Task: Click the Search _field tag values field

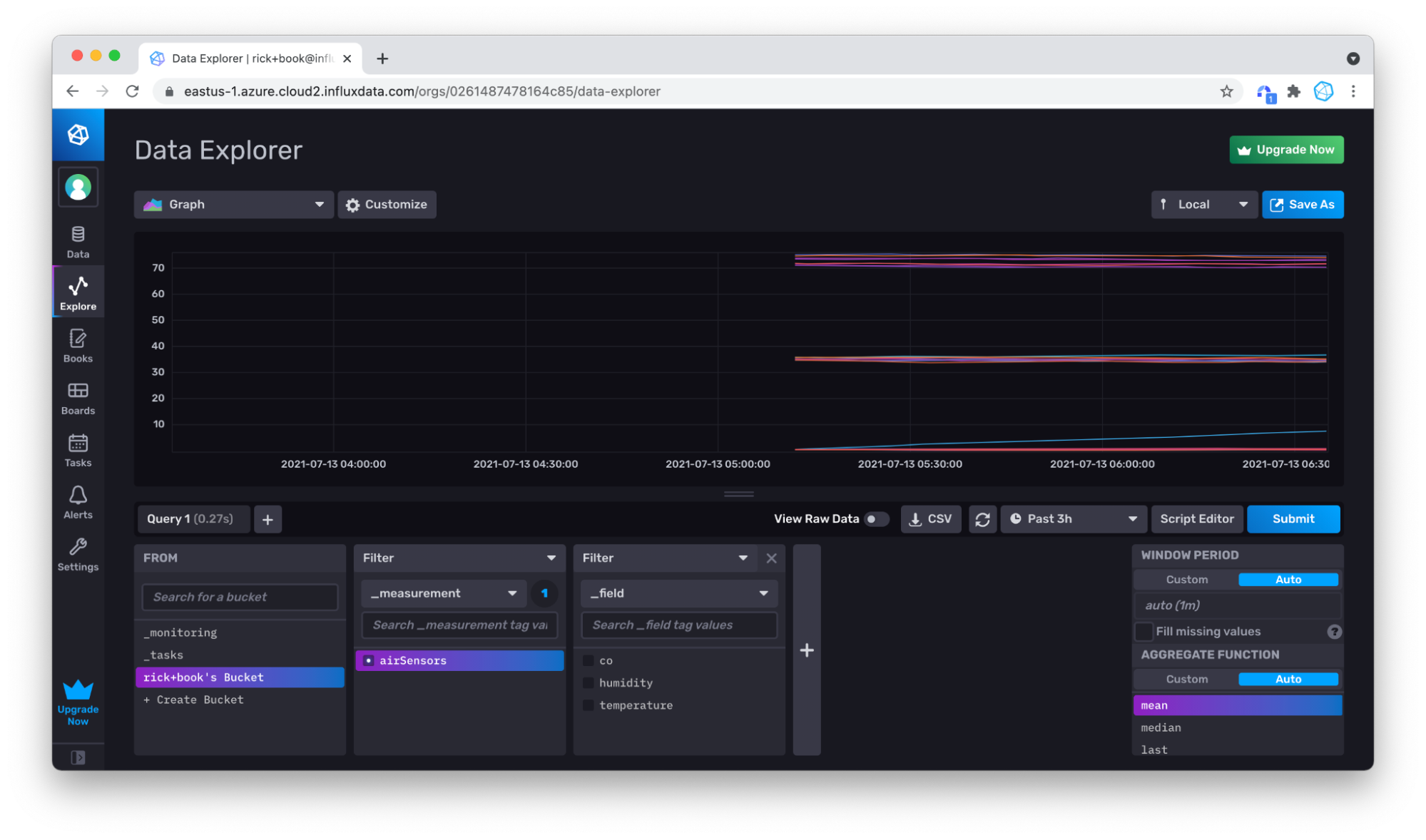Action: click(678, 625)
